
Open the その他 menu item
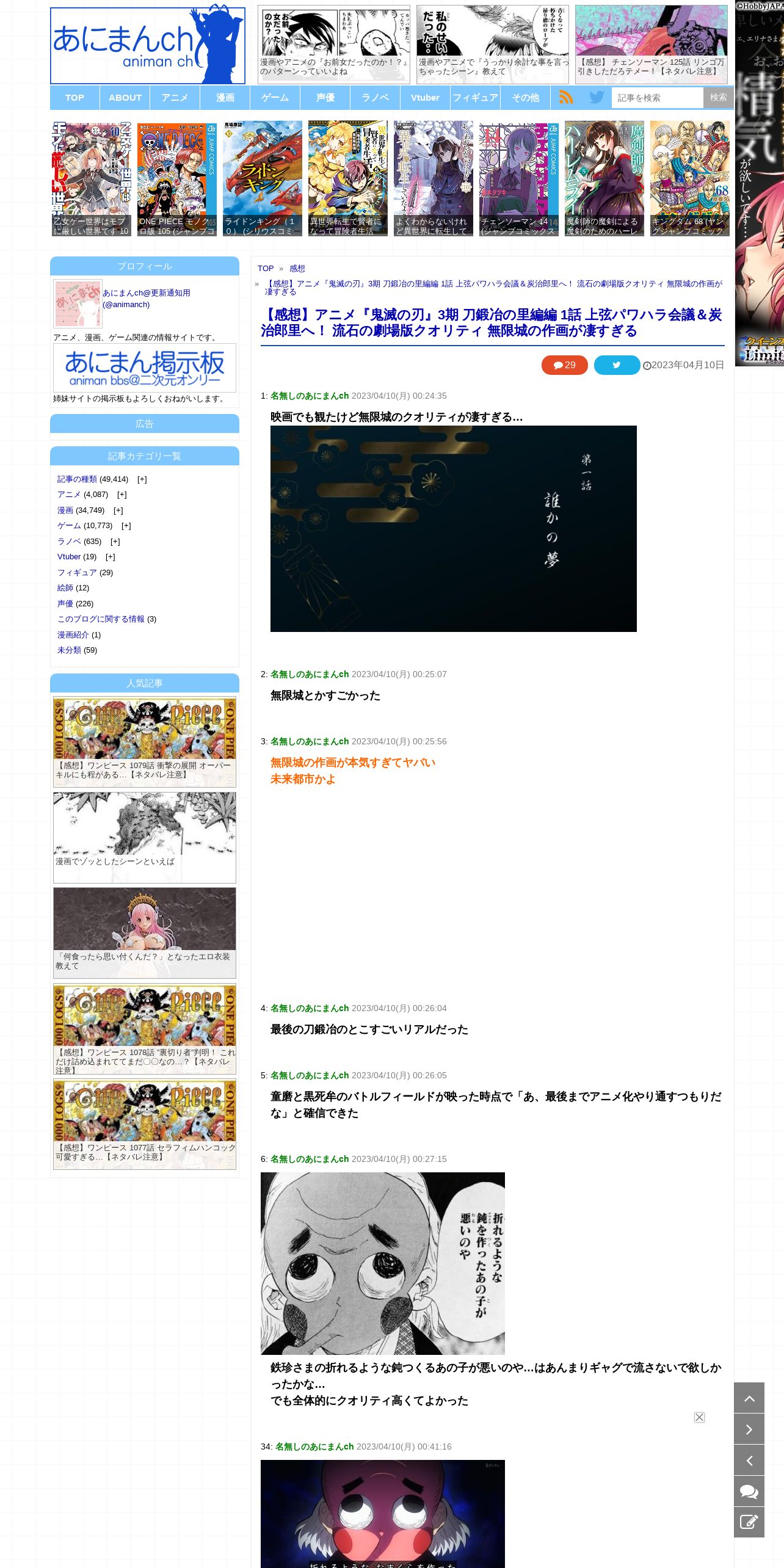pyautogui.click(x=525, y=98)
